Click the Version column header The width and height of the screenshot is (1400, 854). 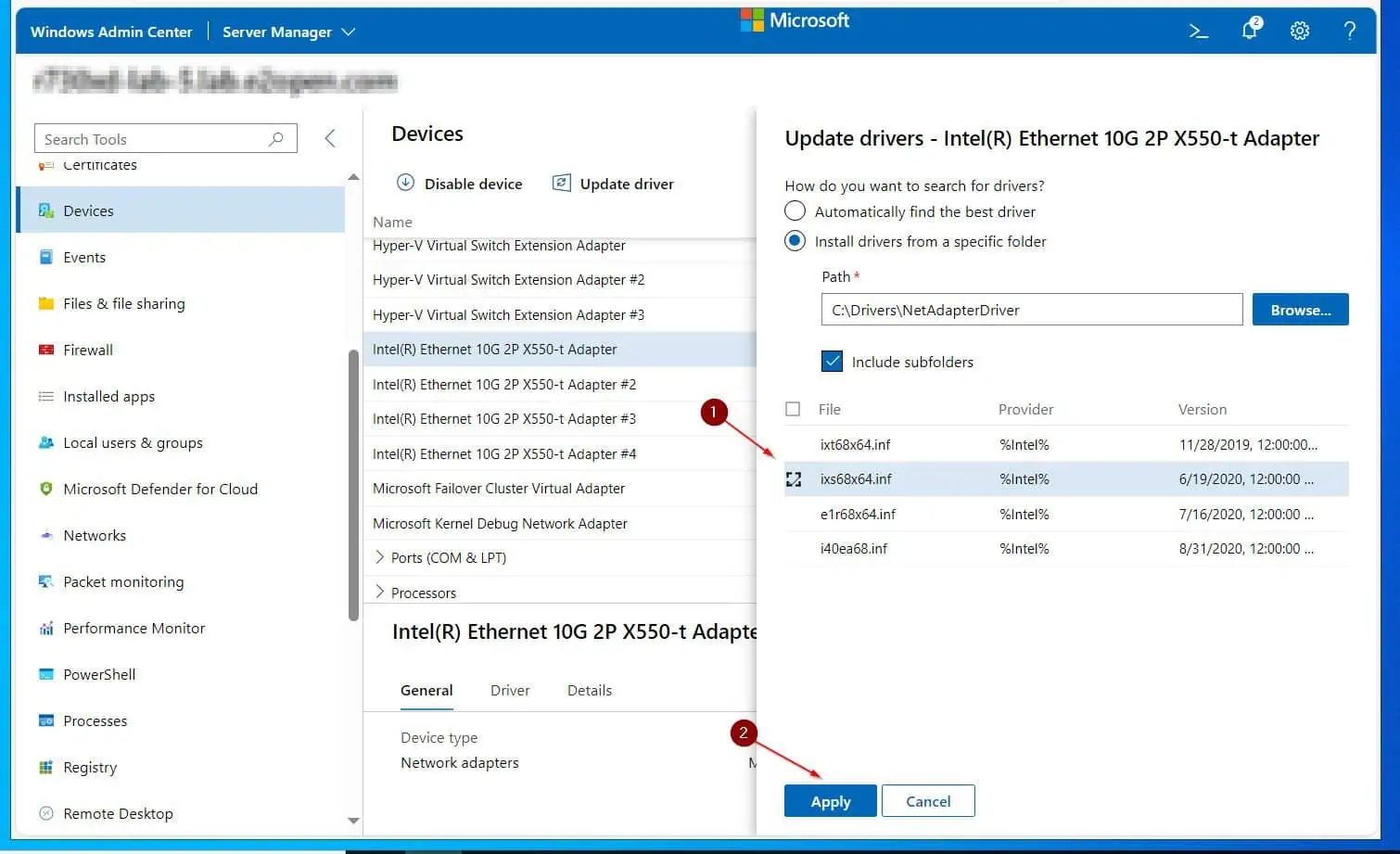tap(1202, 409)
